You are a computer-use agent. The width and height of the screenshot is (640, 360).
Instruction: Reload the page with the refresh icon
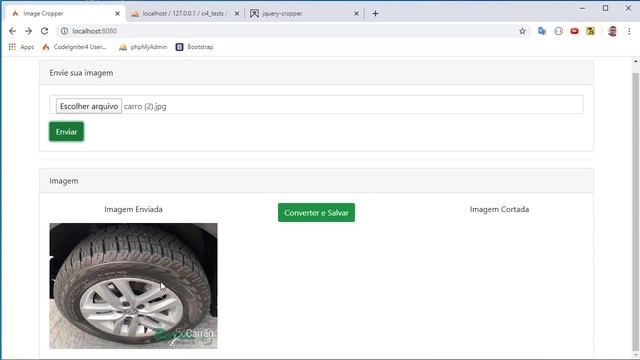coord(44,31)
